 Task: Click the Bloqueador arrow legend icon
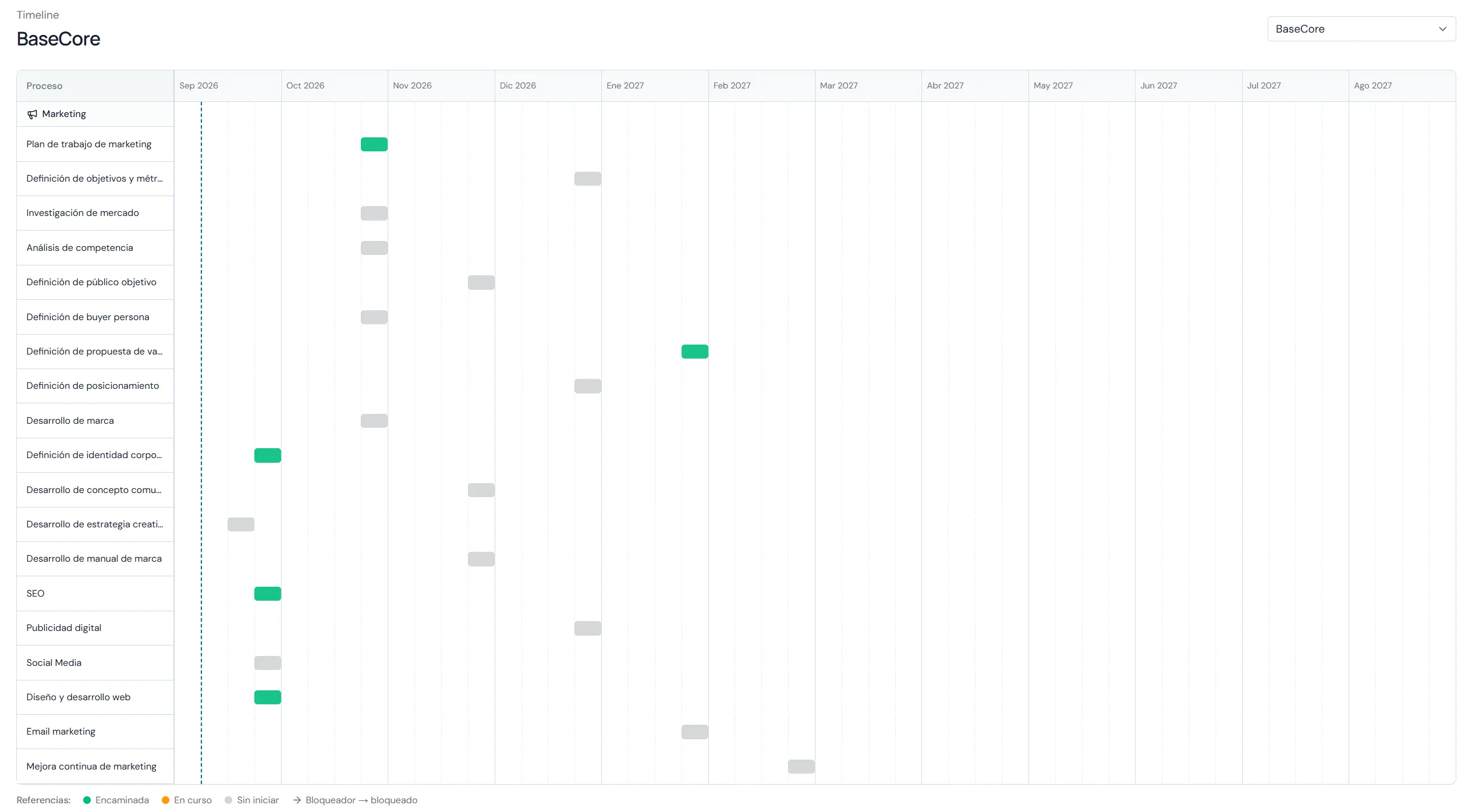tap(297, 800)
